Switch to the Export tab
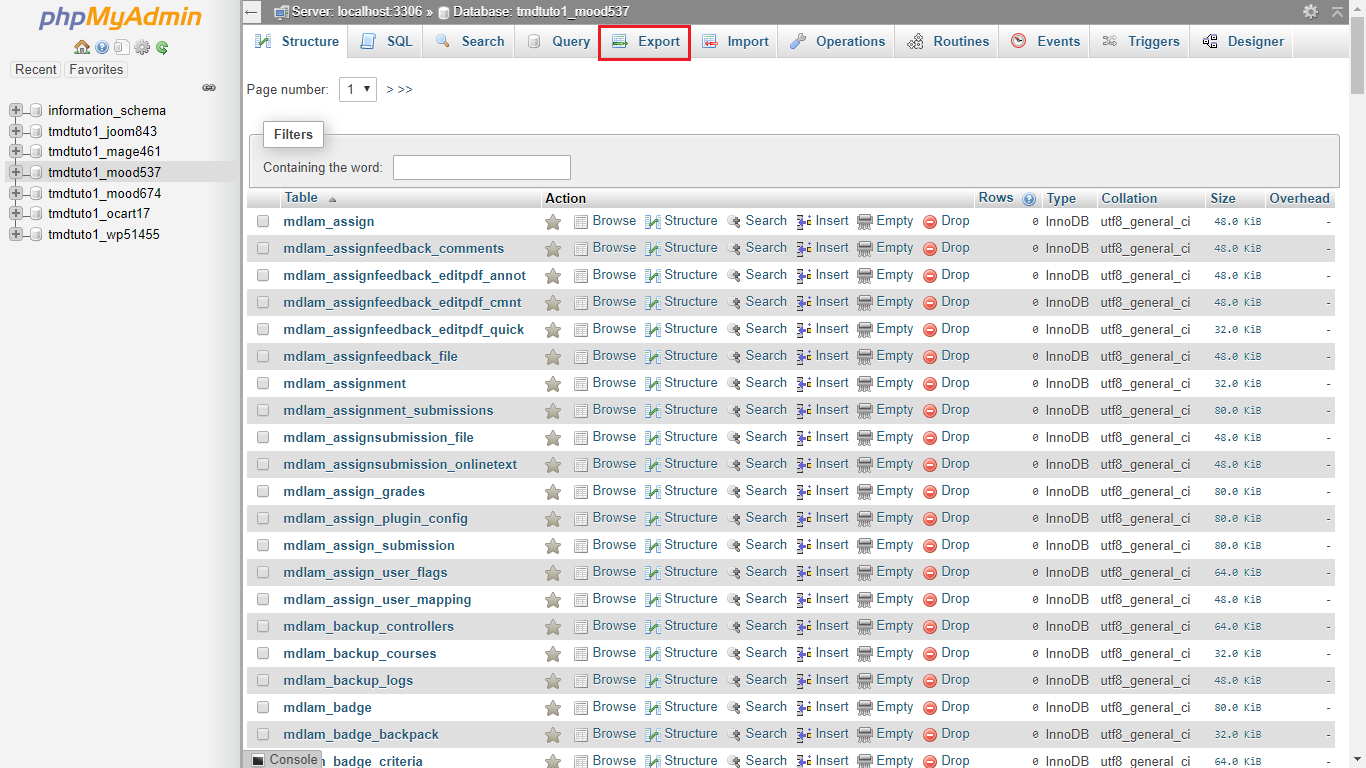The image size is (1366, 768). [x=645, y=42]
